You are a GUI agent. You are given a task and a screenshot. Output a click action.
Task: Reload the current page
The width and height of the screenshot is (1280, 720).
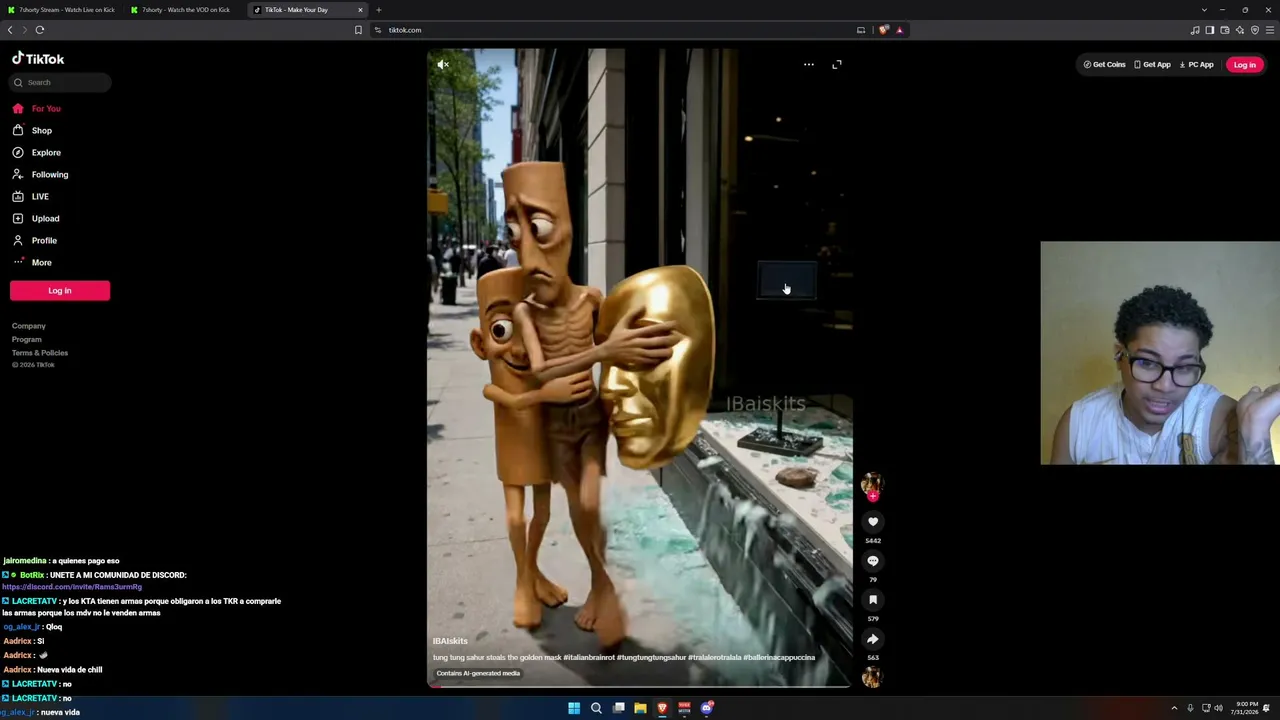click(x=40, y=30)
